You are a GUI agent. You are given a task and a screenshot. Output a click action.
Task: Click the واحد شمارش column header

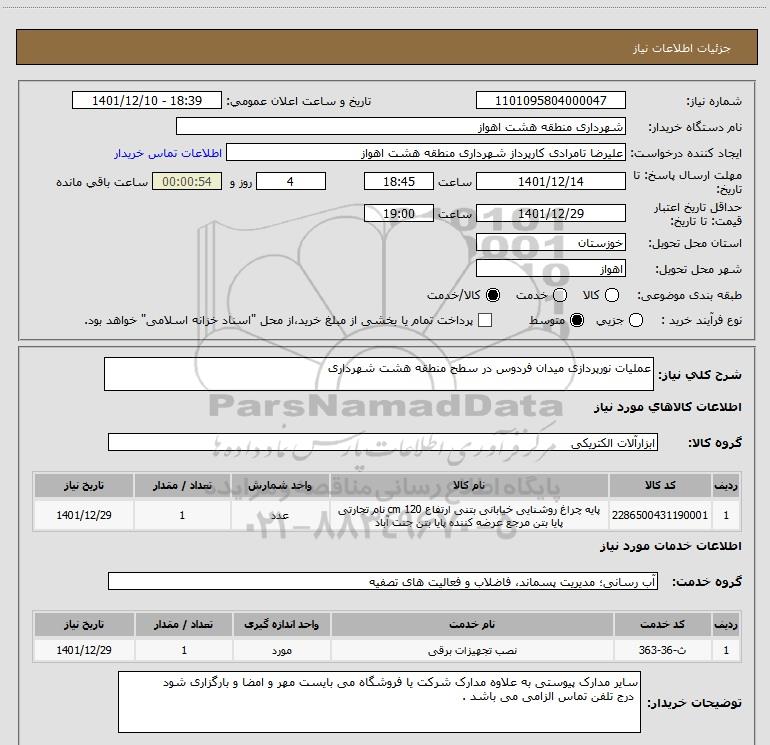point(279,485)
